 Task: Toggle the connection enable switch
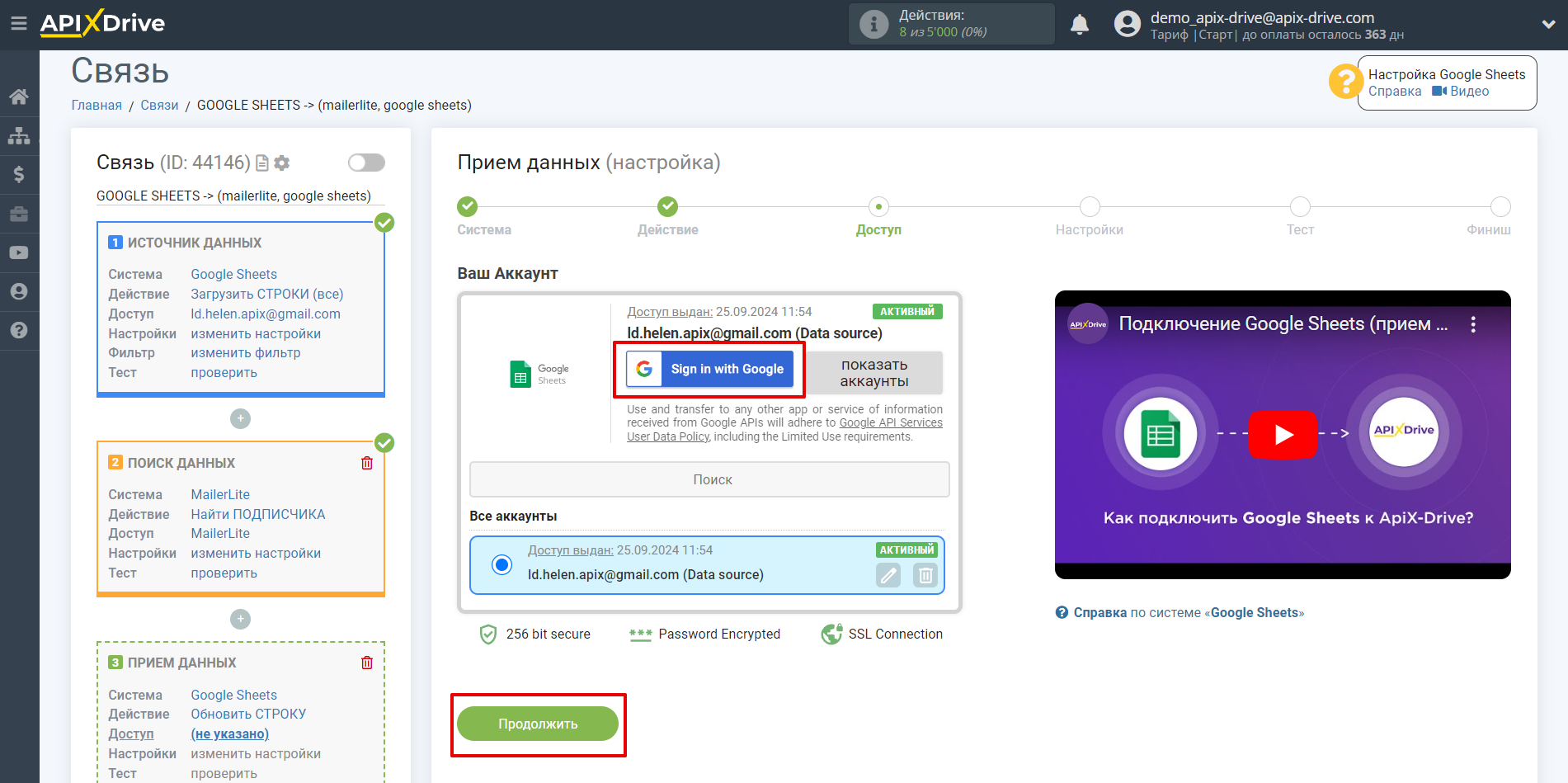[366, 163]
